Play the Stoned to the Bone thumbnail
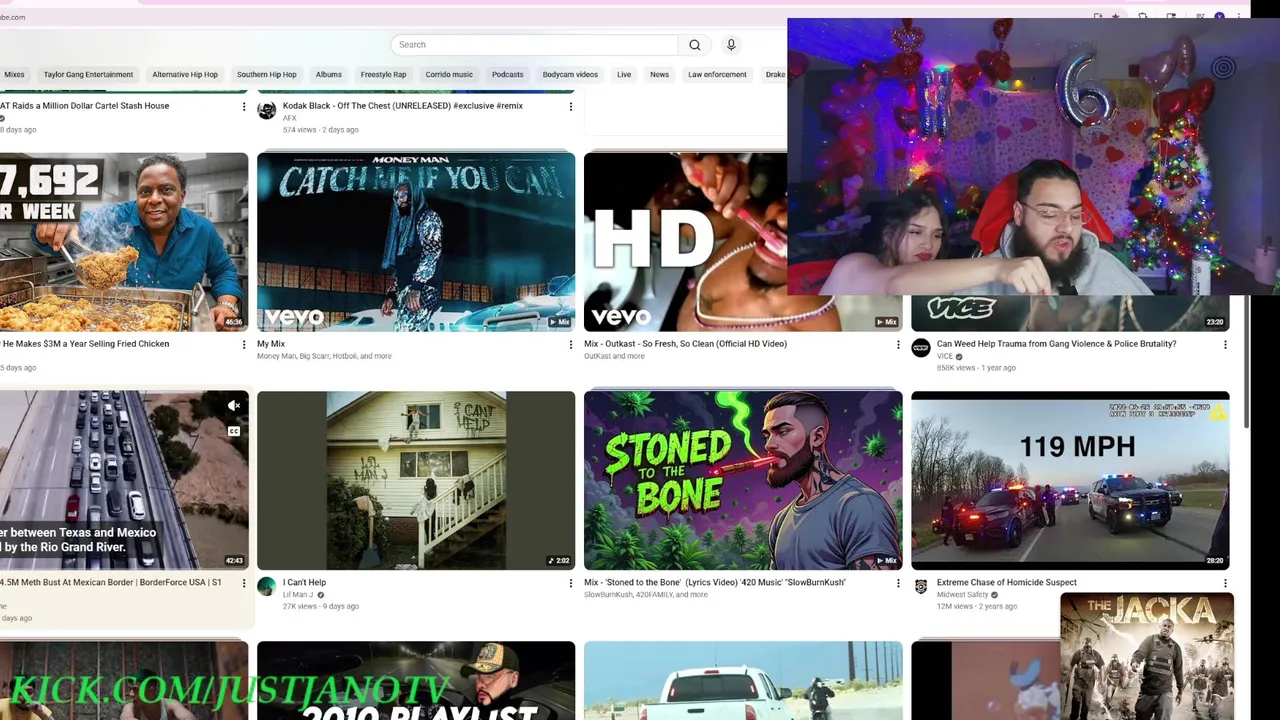Screen dimensions: 1280x720 [x=743, y=480]
